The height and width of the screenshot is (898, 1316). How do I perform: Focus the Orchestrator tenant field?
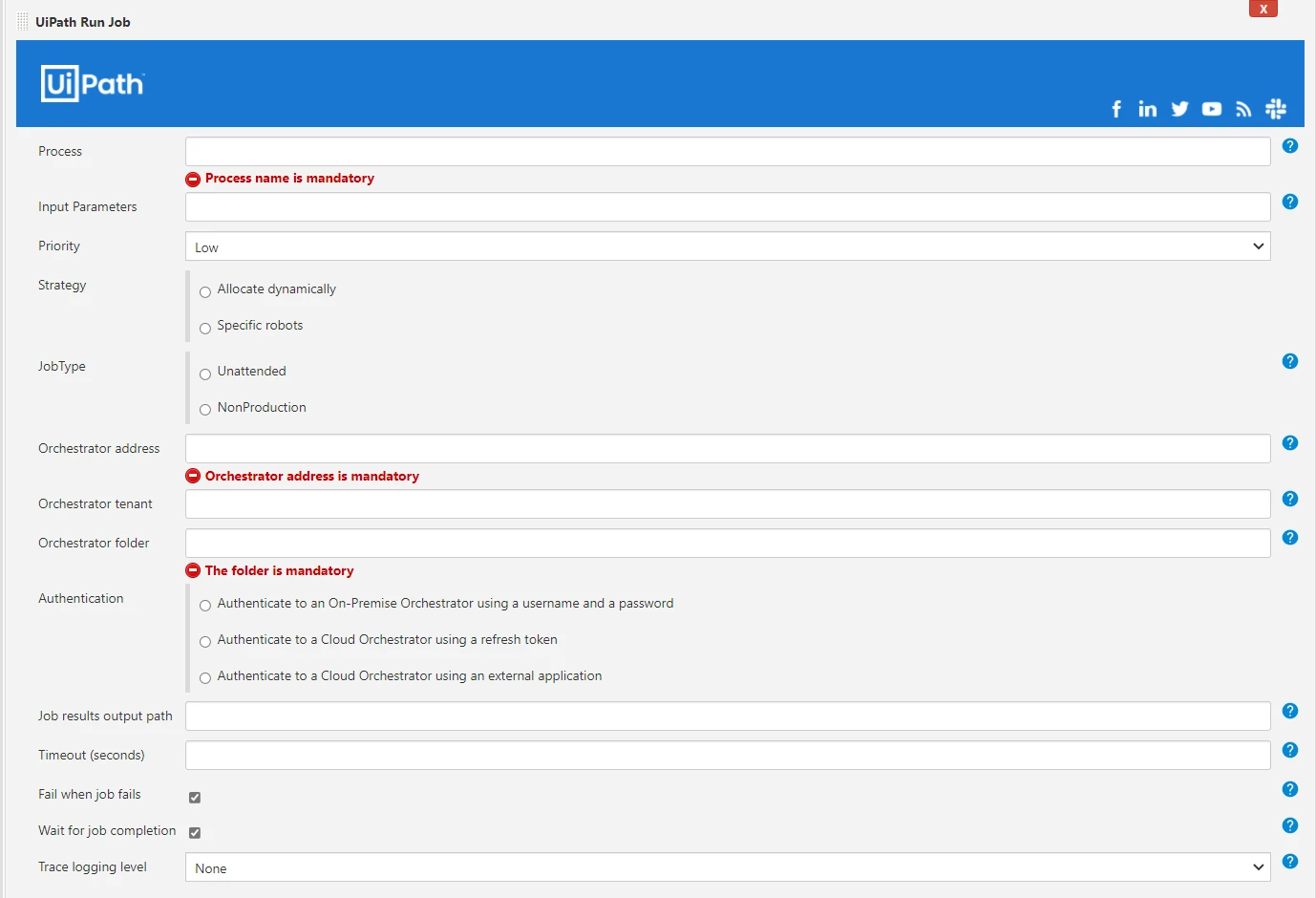tap(728, 504)
